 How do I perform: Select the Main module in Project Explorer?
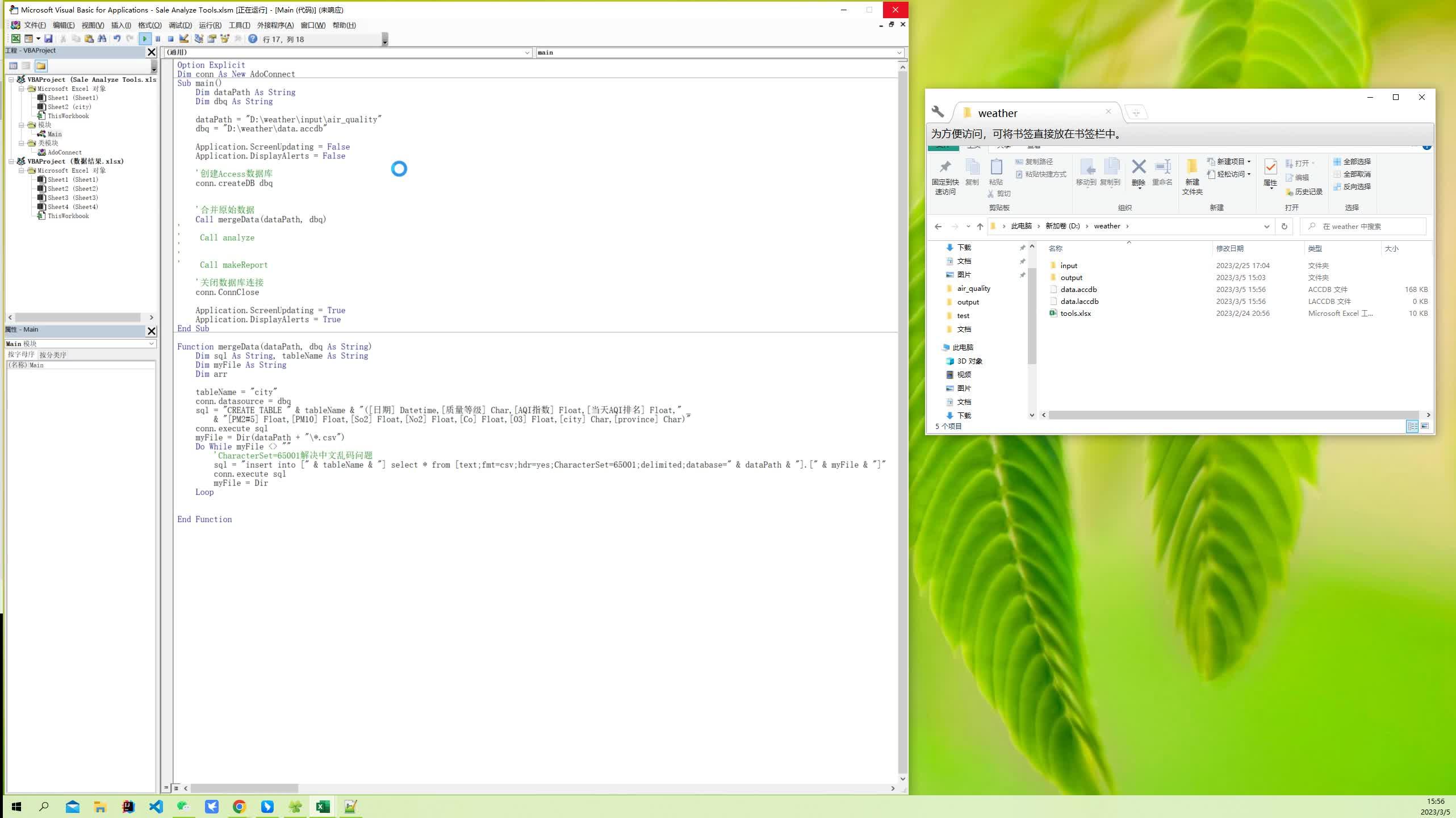coord(55,133)
